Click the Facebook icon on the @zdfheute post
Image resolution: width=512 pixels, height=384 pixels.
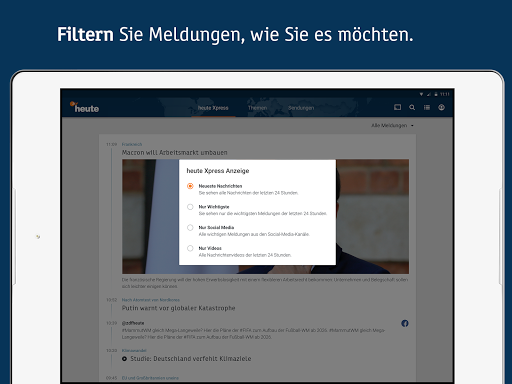pyautogui.click(x=405, y=323)
